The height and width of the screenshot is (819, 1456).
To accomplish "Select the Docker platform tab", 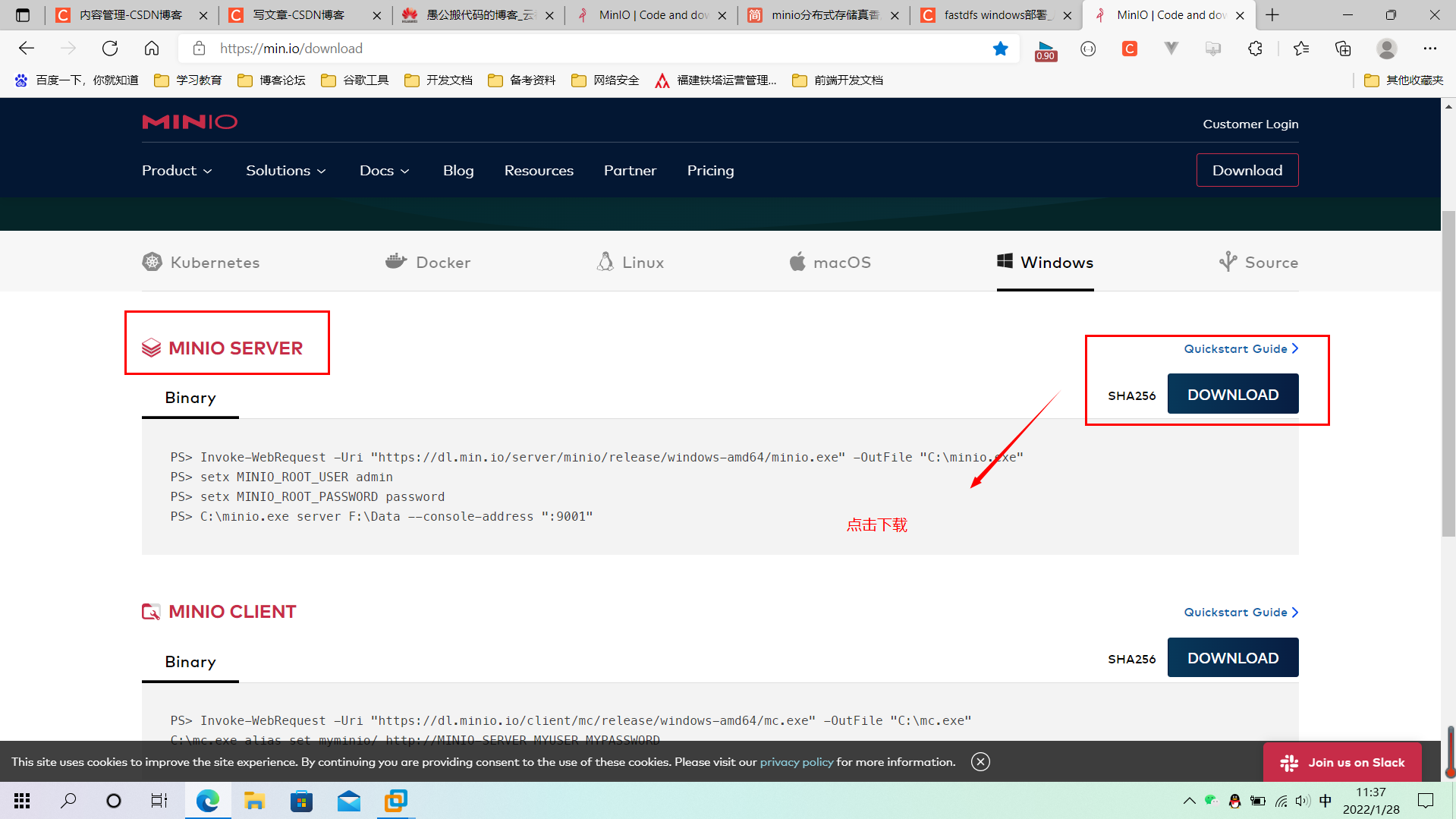I will 428,263.
